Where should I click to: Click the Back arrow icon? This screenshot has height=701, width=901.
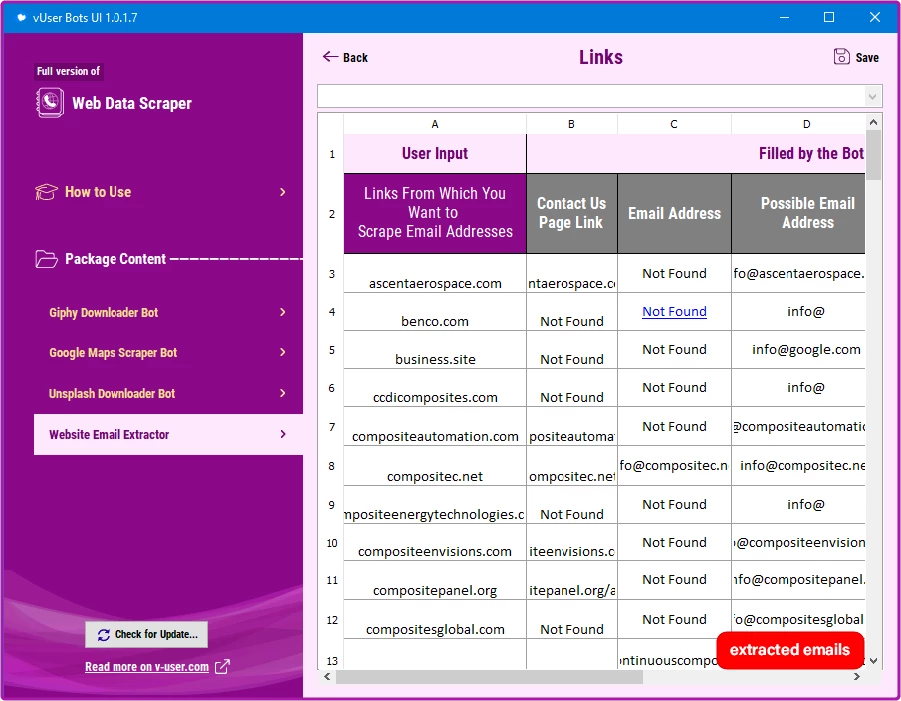click(330, 56)
